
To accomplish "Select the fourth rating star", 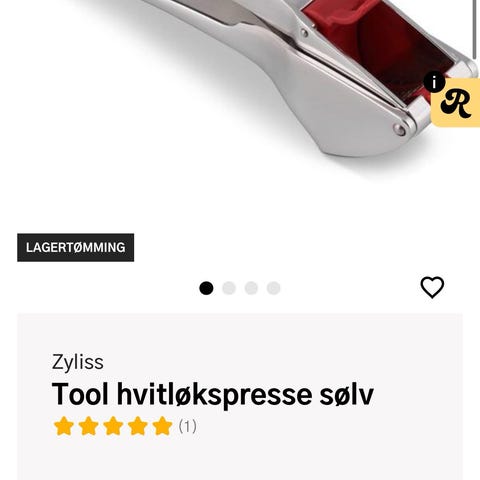I will point(138,426).
